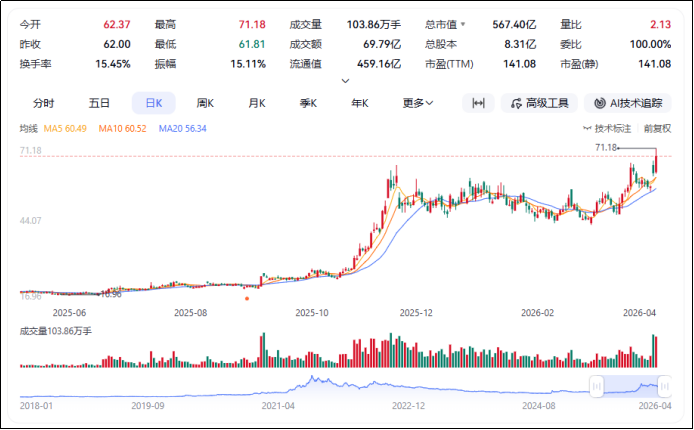694x430 pixels.
Task: Switch to 分时 intraday tab
Action: click(43, 103)
